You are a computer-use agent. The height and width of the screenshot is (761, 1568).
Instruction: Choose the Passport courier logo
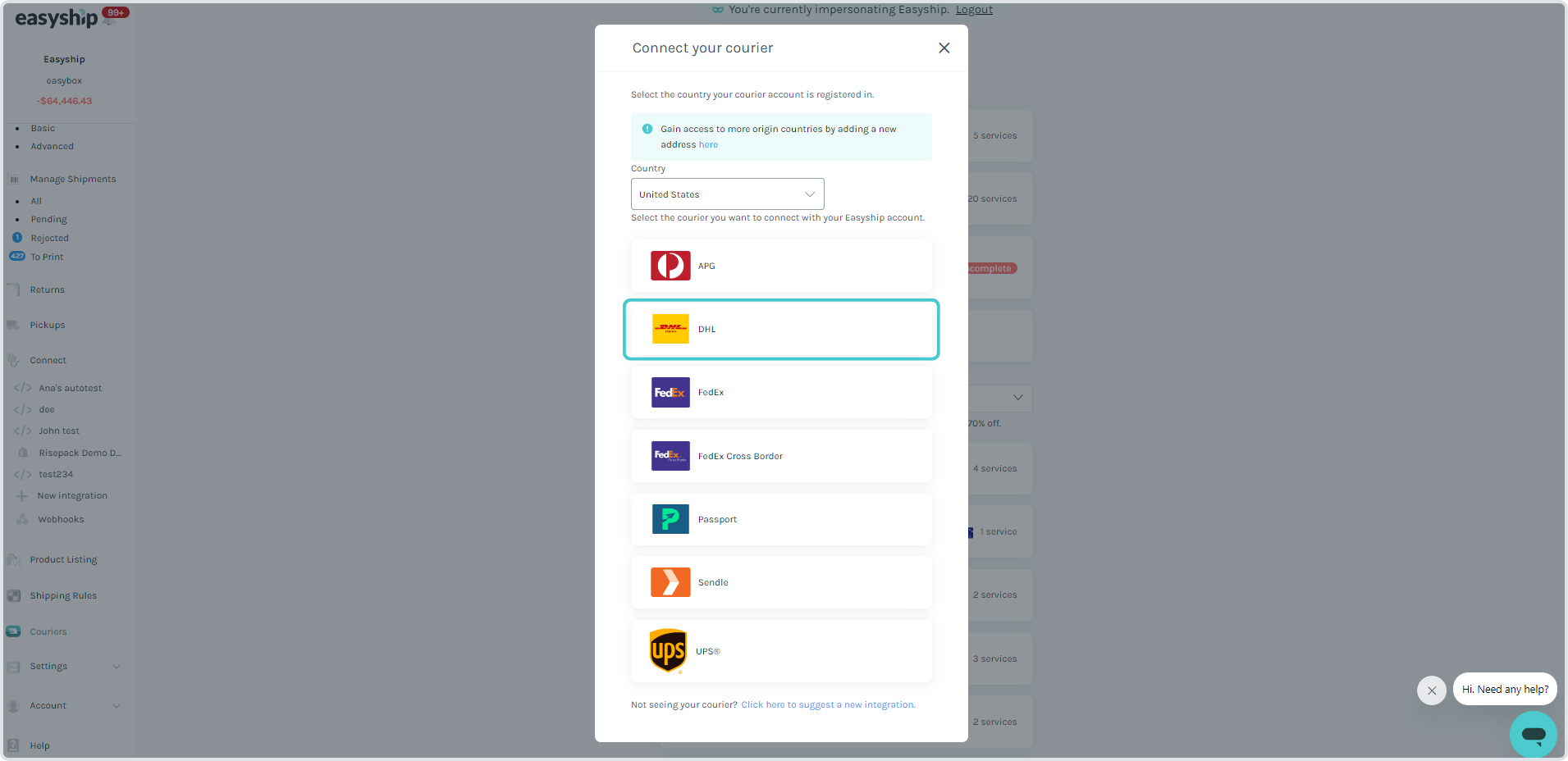[670, 519]
